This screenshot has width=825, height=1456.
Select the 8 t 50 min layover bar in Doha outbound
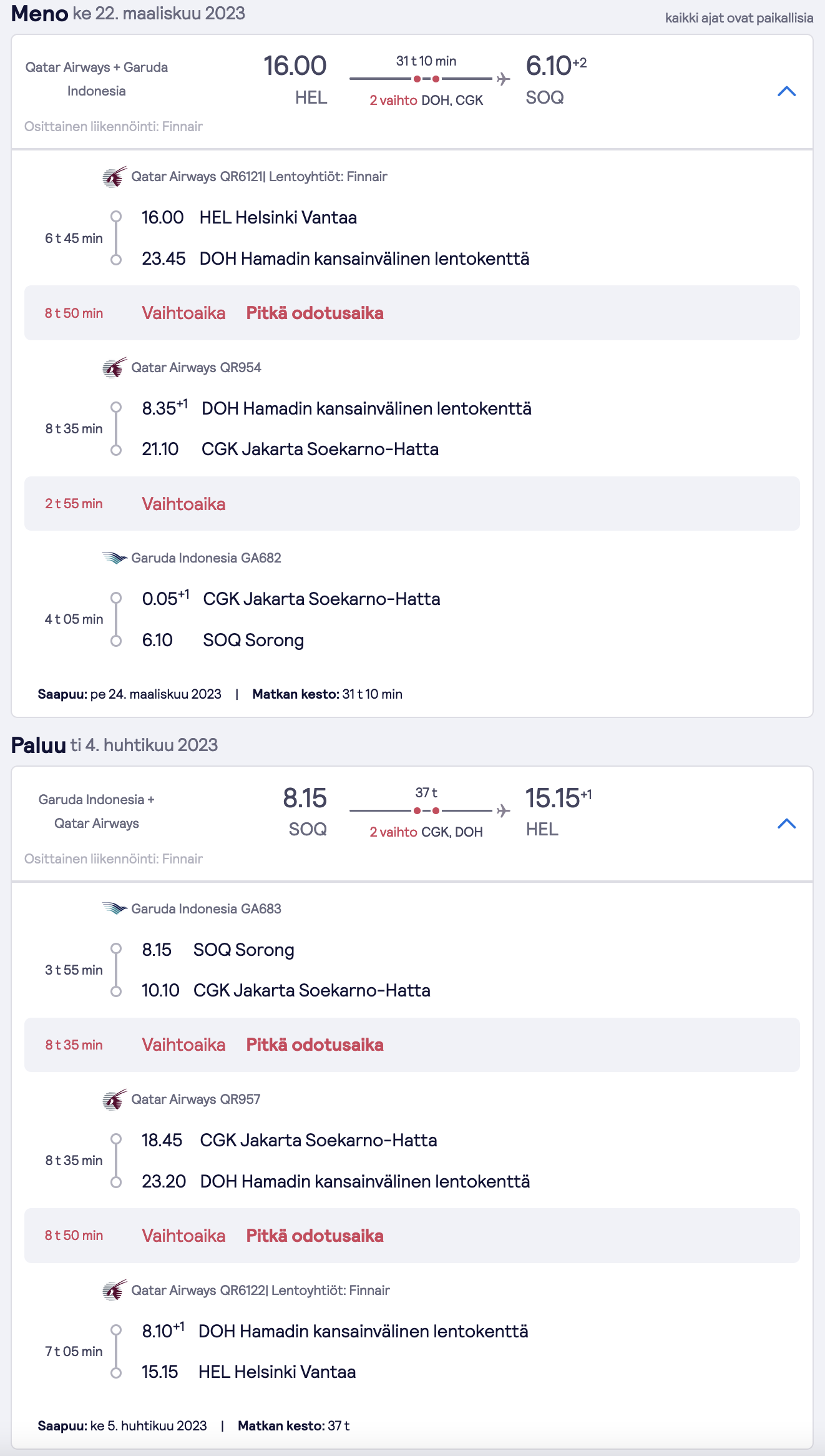pyautogui.click(x=412, y=313)
